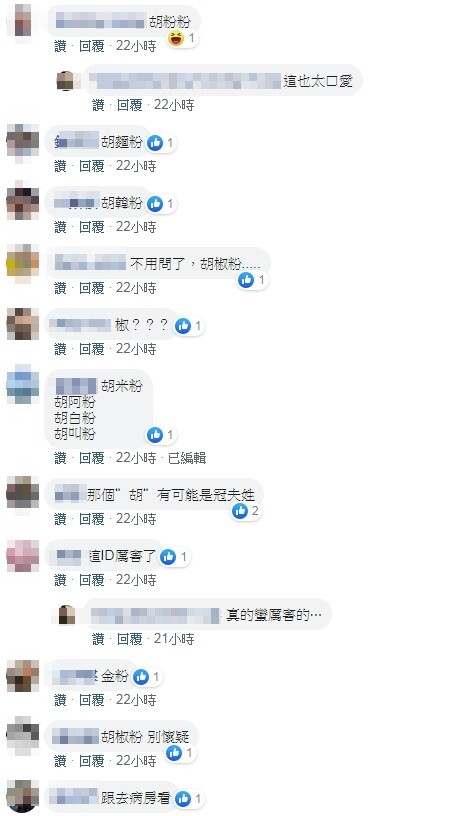463x816 pixels.
Task: Click the thumbs-up icon next to 椒？？？
Action: click(183, 326)
